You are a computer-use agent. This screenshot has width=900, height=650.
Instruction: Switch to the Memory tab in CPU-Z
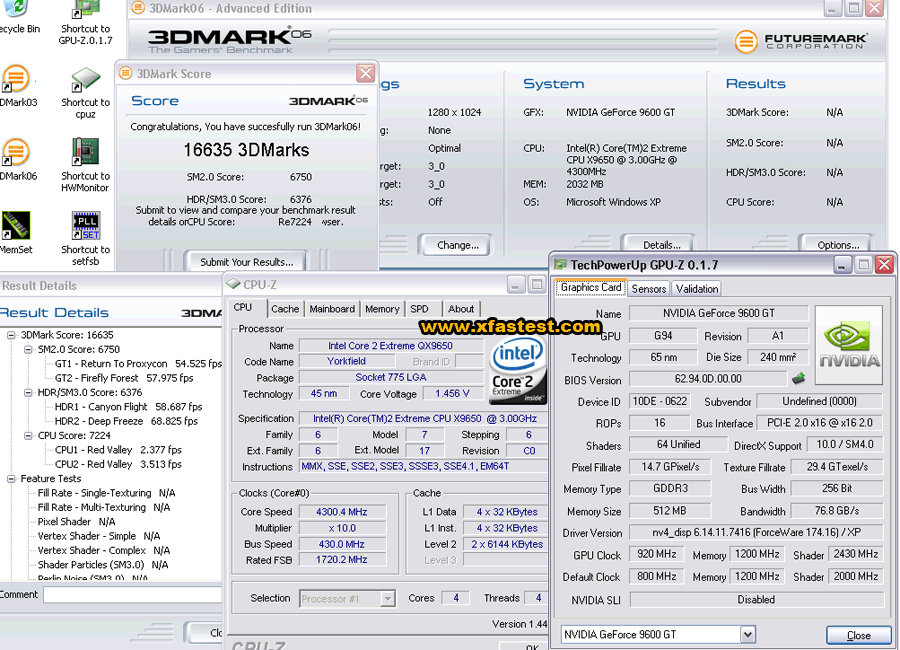pyautogui.click(x=382, y=309)
